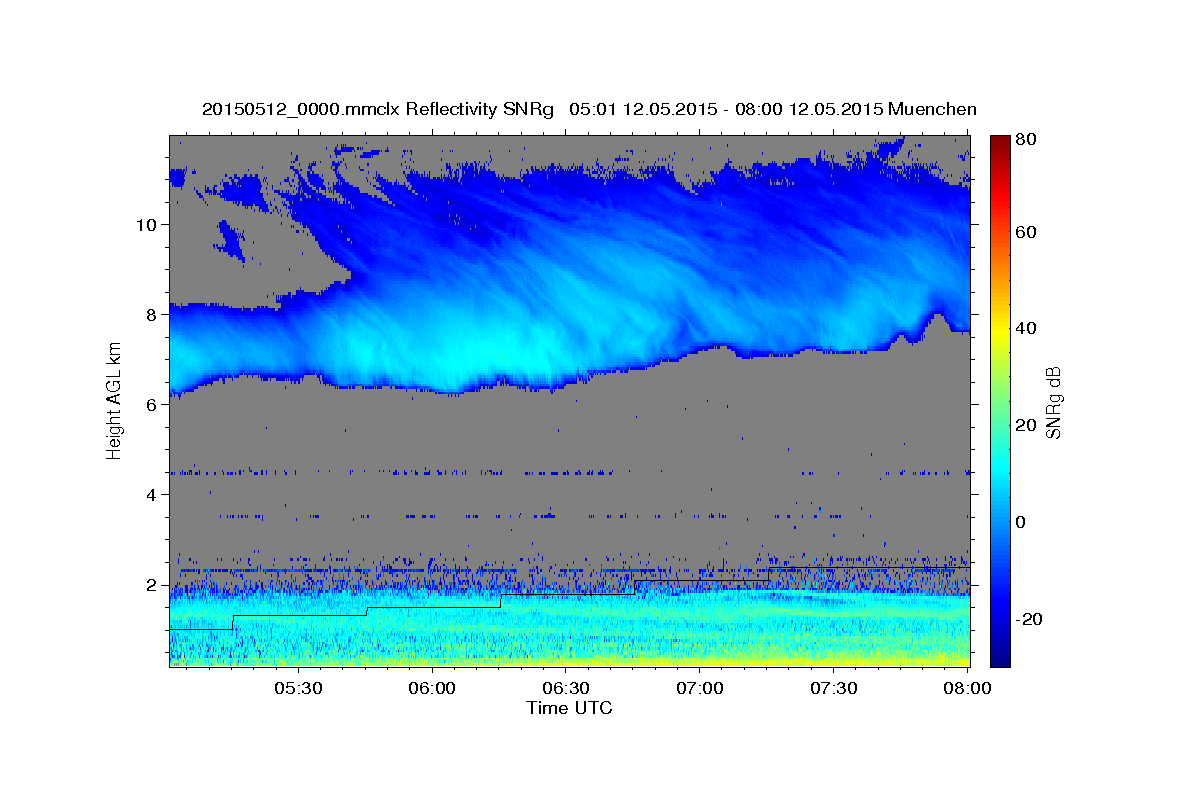Screen dimensions: 1200x800
Task: Click the 05:30 time tick label
Action: pos(298,689)
